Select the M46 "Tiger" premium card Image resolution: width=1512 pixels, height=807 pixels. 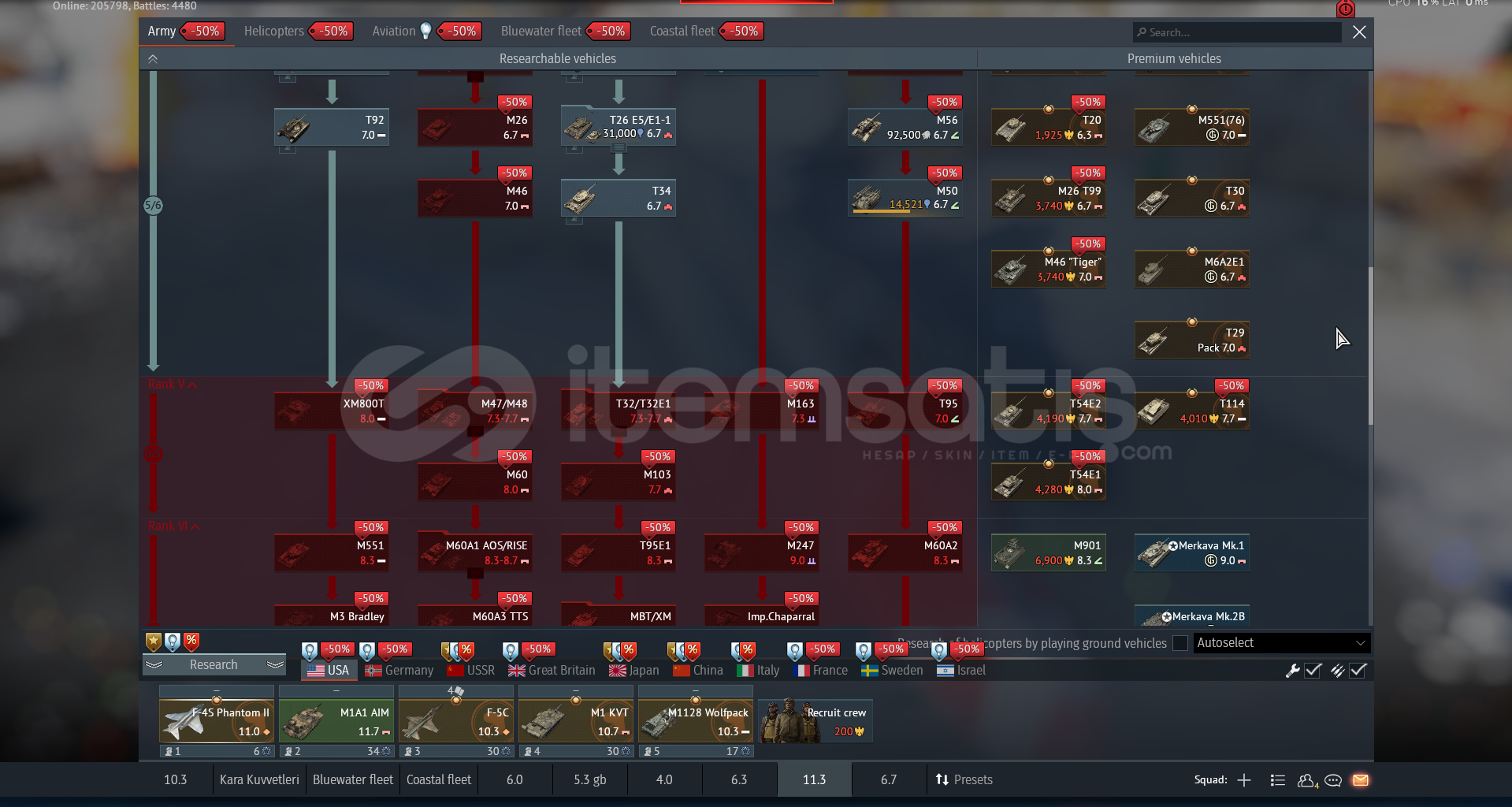(x=1049, y=269)
